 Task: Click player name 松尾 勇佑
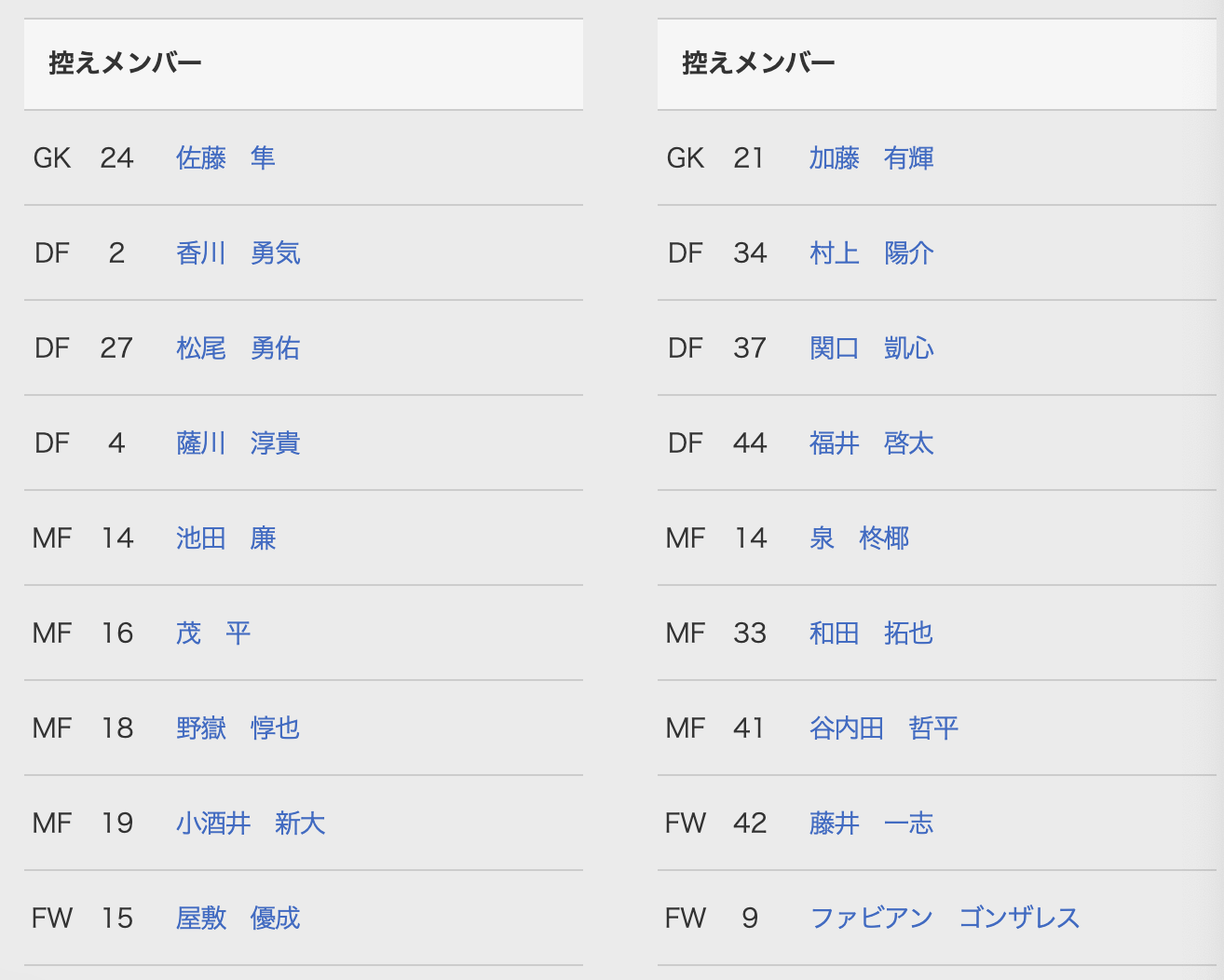(x=238, y=348)
